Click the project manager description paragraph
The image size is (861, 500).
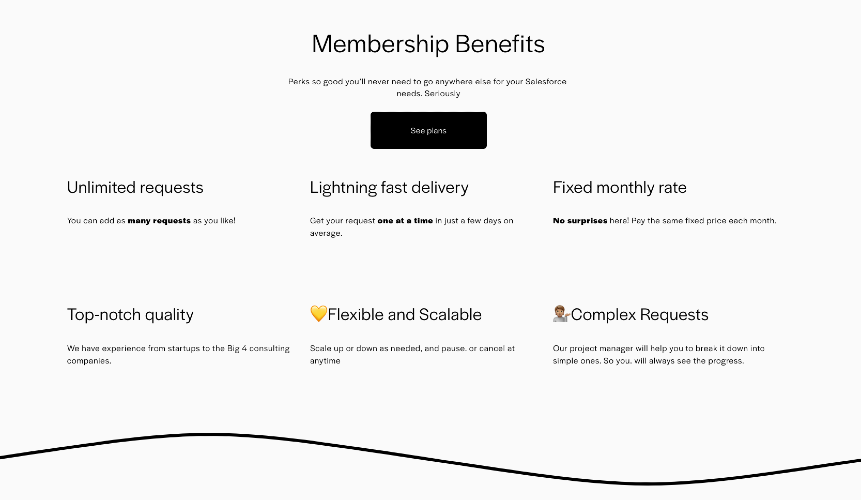pyautogui.click(x=658, y=355)
